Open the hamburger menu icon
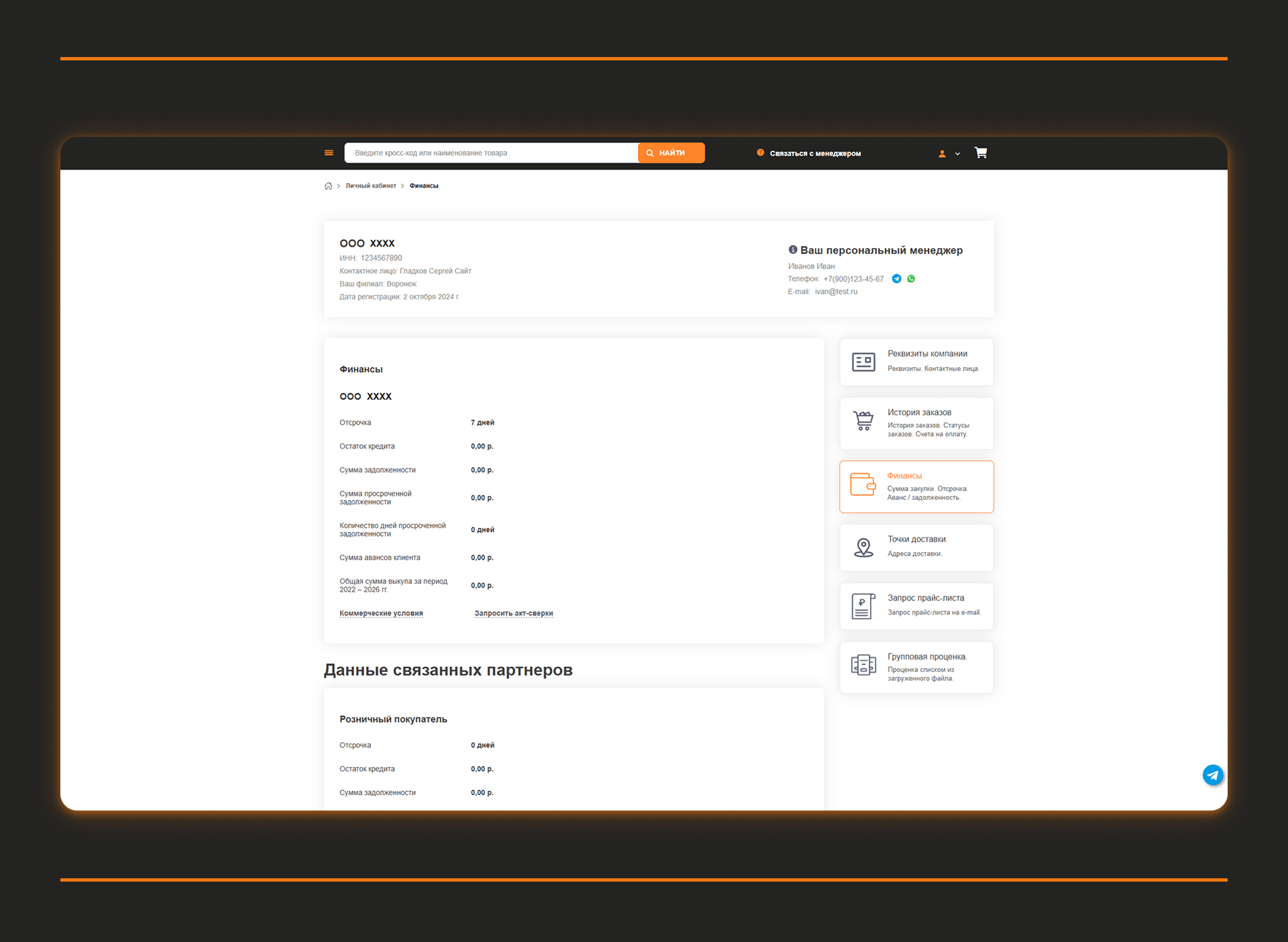The height and width of the screenshot is (942, 1288). click(329, 153)
